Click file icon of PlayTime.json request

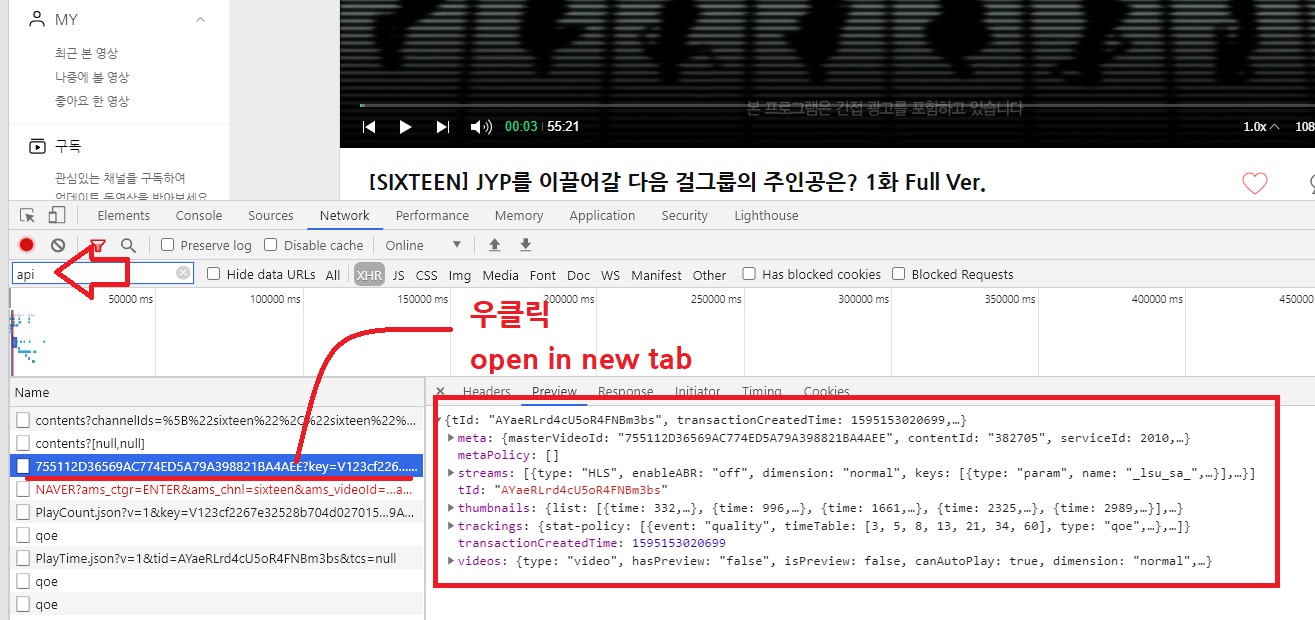click(23, 558)
